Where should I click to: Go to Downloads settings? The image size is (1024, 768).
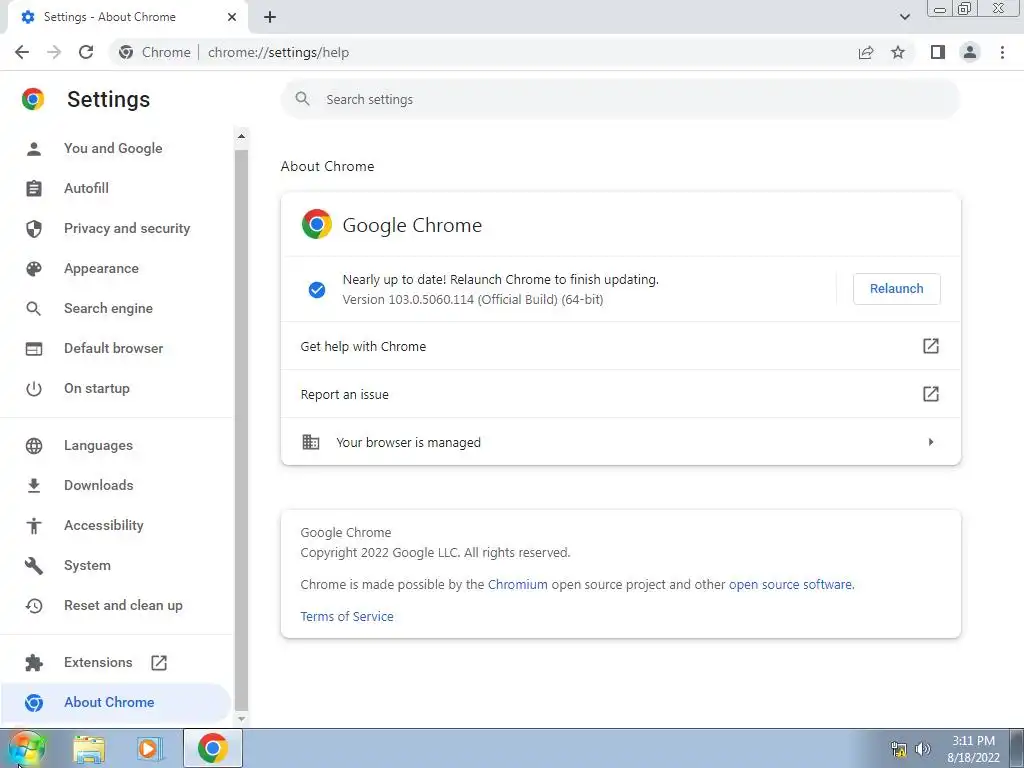(x=99, y=485)
